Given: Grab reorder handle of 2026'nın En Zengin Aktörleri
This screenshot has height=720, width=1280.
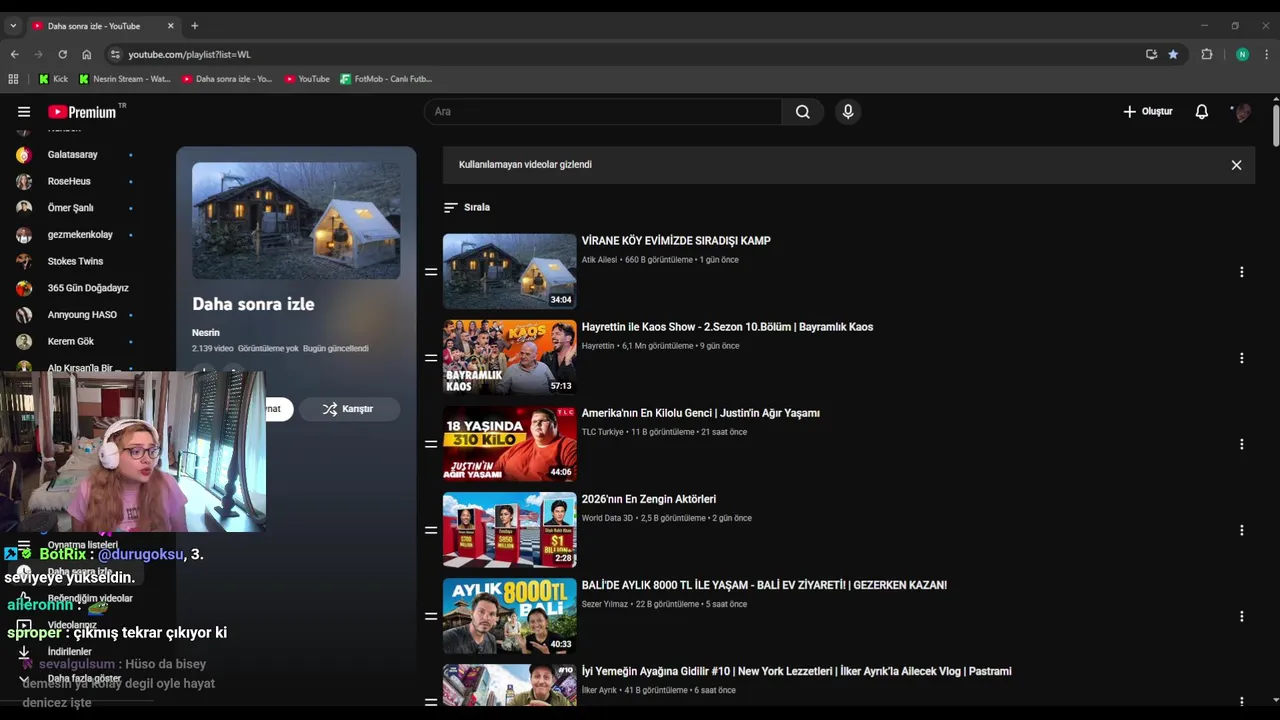Looking at the screenshot, I should [431, 530].
